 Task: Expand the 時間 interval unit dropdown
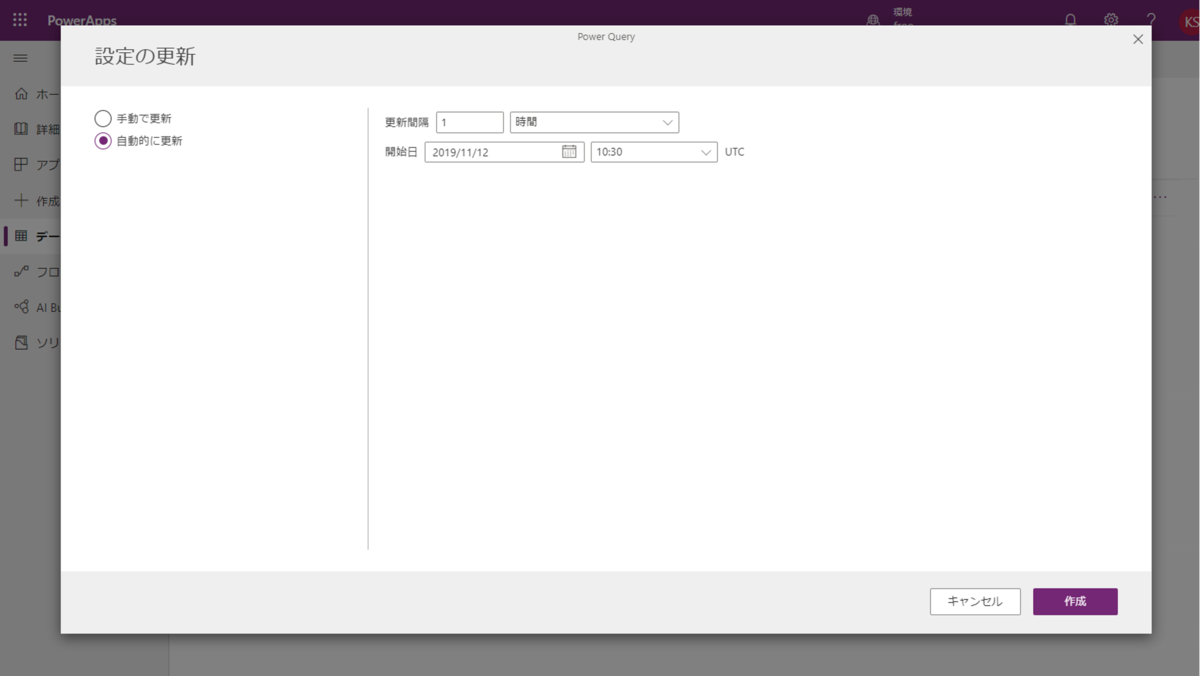coord(594,122)
